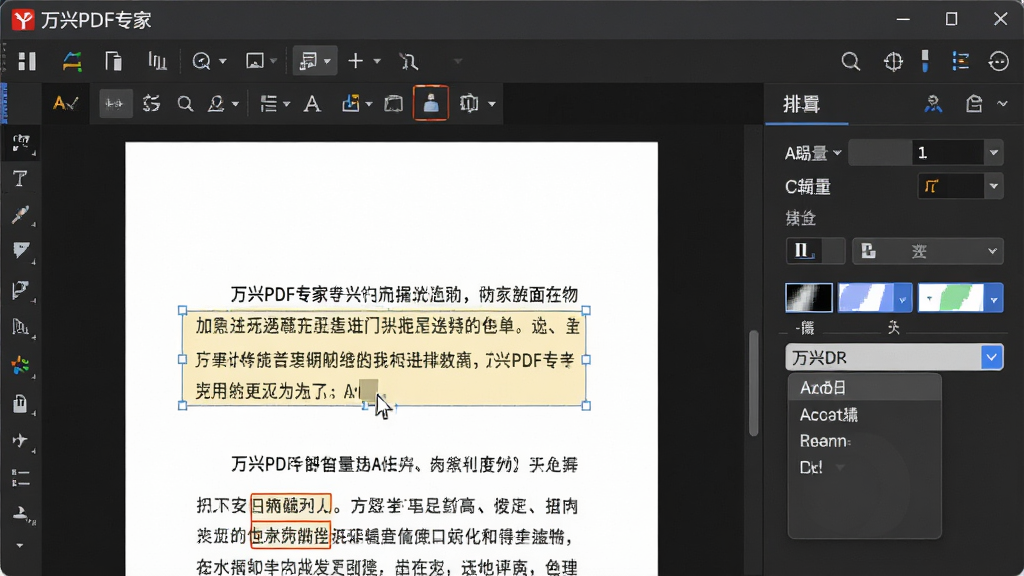This screenshot has width=1024, height=576.
Task: Open the 万兴DR font combo box
Action: click(x=894, y=357)
